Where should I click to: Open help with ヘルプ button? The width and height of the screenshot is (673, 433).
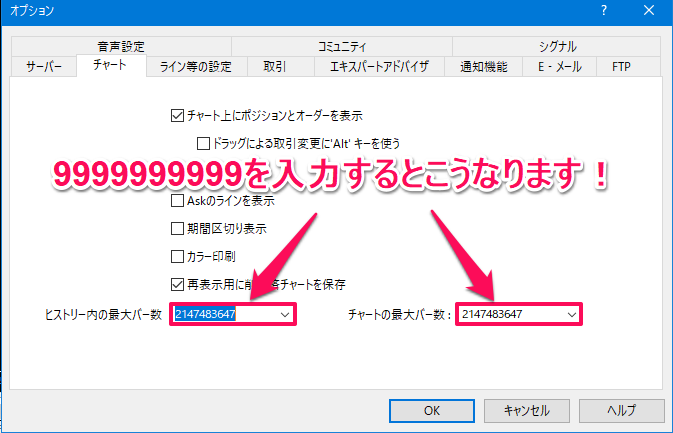[x=621, y=411]
